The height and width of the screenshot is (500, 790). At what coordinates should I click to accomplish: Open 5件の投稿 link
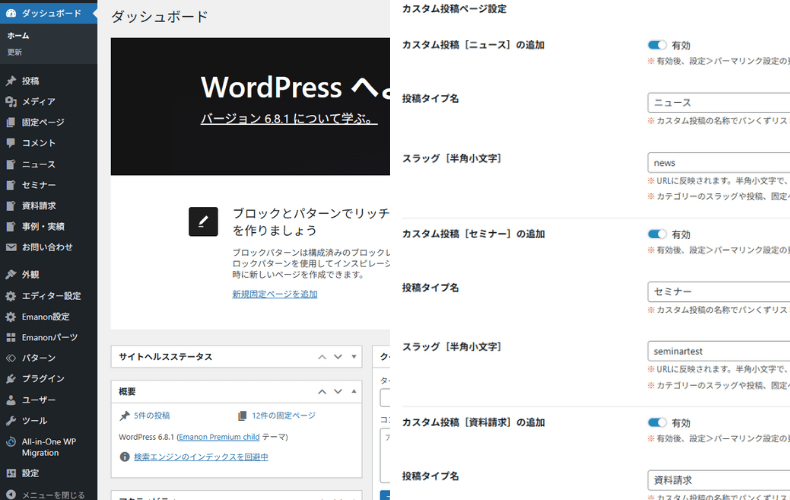pos(152,415)
